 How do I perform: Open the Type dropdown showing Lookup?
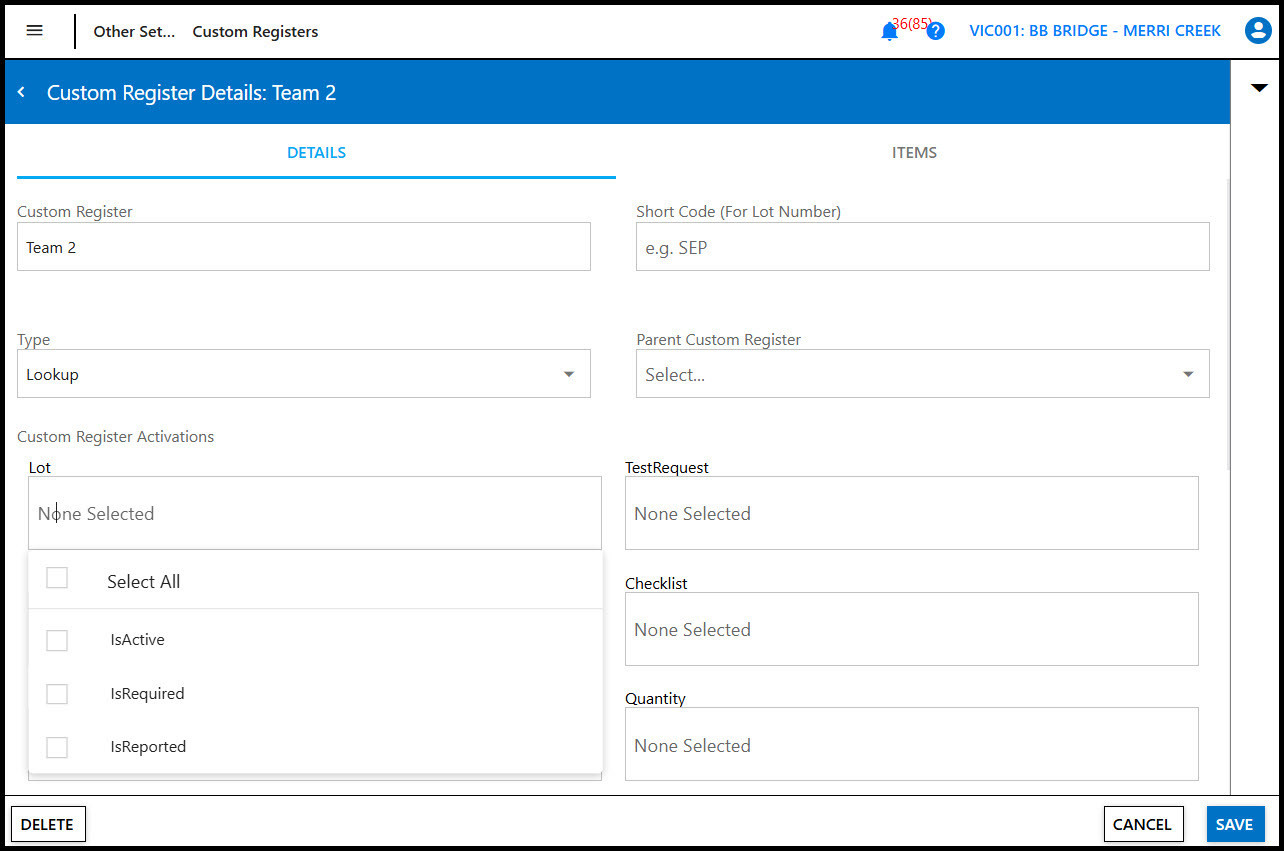pyautogui.click(x=304, y=374)
